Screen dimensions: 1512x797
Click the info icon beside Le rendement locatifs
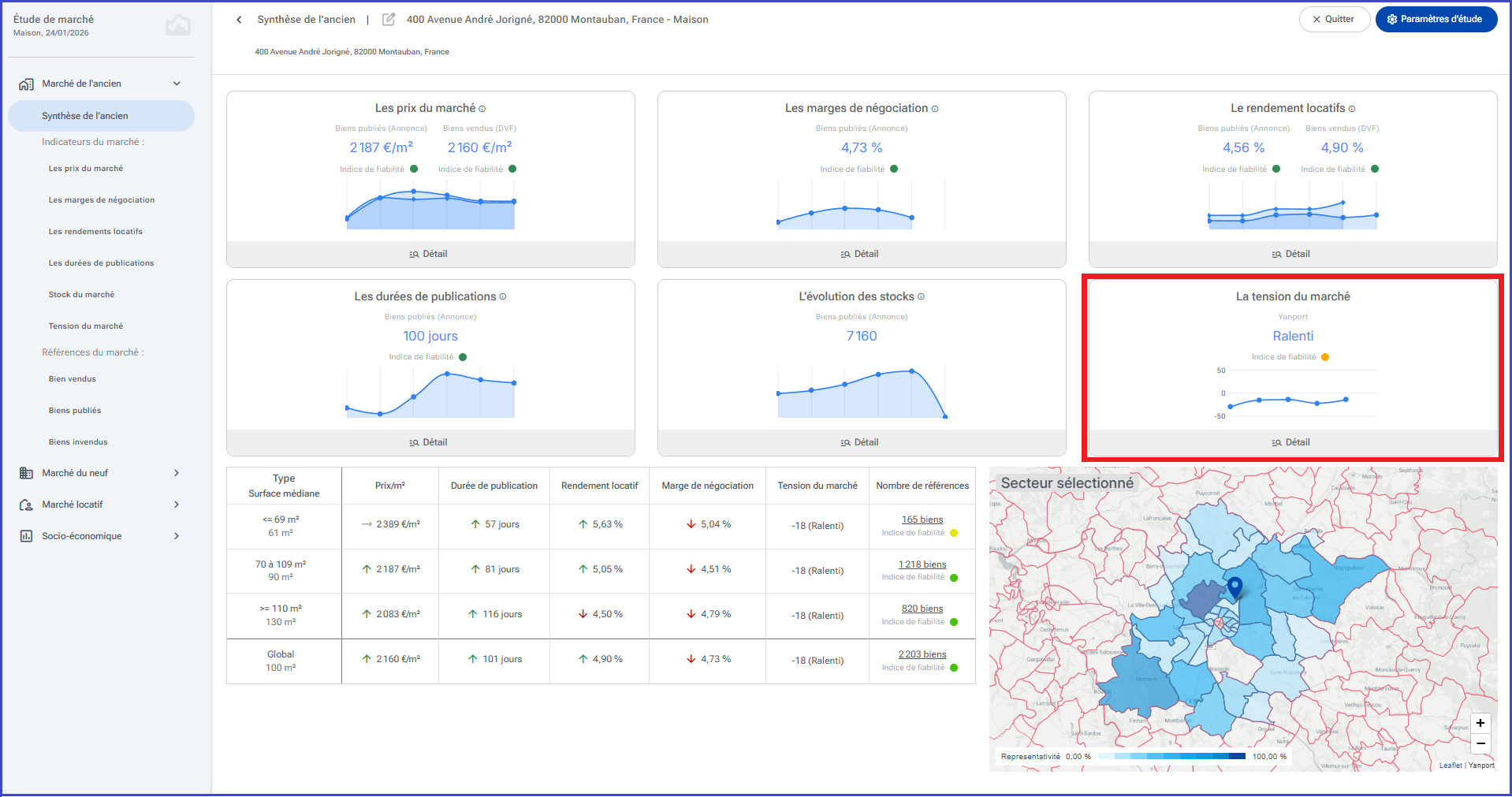pyautogui.click(x=1352, y=109)
